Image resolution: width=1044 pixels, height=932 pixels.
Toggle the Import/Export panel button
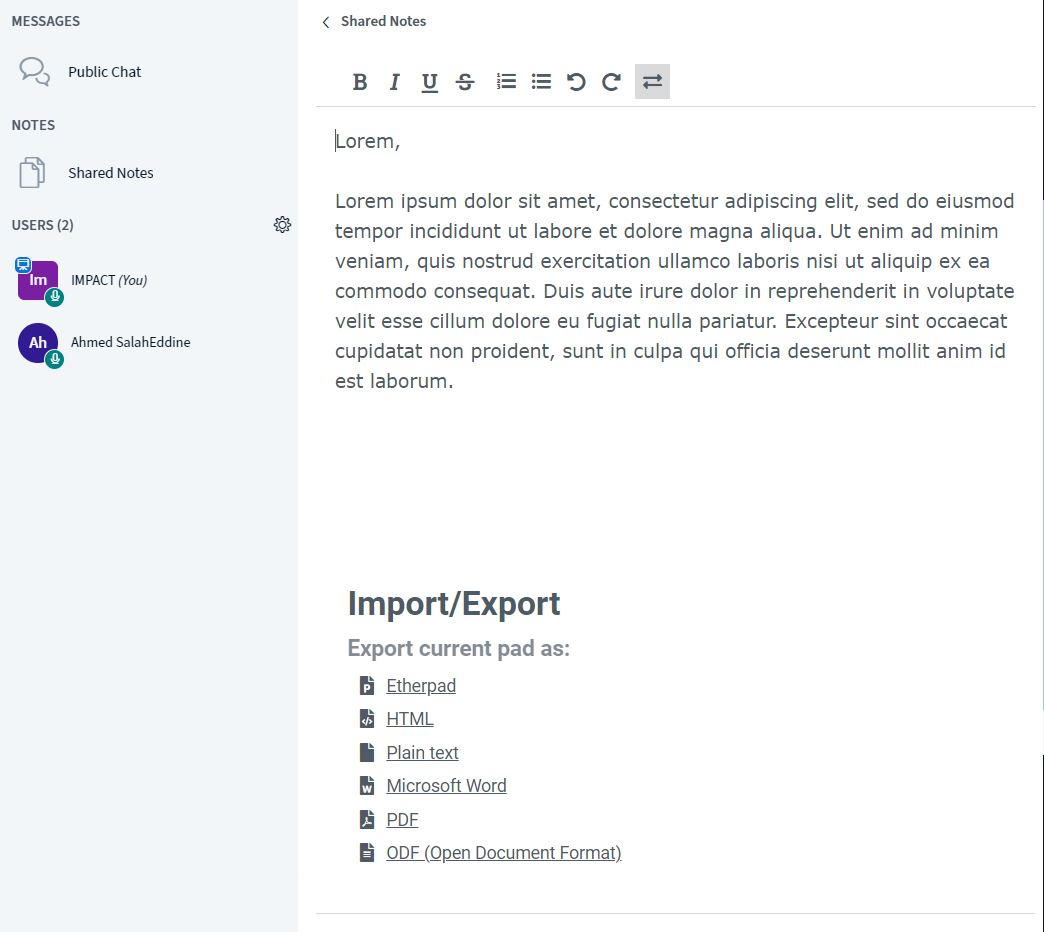point(652,82)
